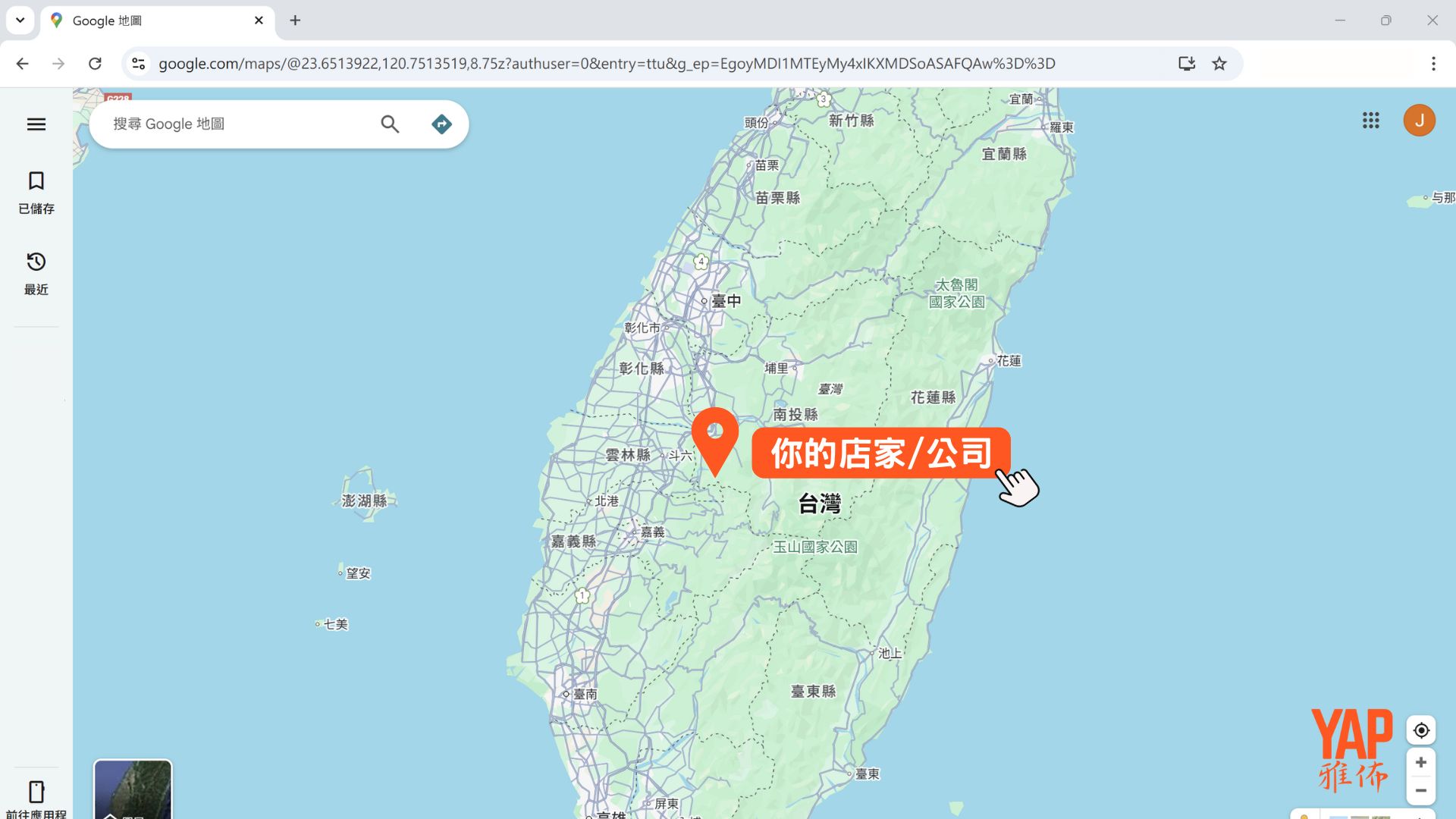This screenshot has width=1456, height=819.
Task: Open directions with blue arrow icon
Action: (x=441, y=124)
